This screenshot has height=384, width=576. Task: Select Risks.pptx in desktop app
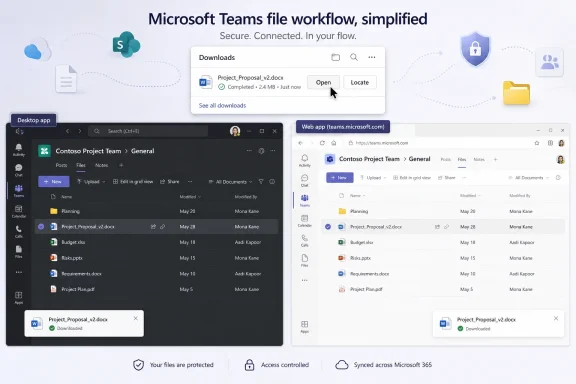[x=72, y=258]
